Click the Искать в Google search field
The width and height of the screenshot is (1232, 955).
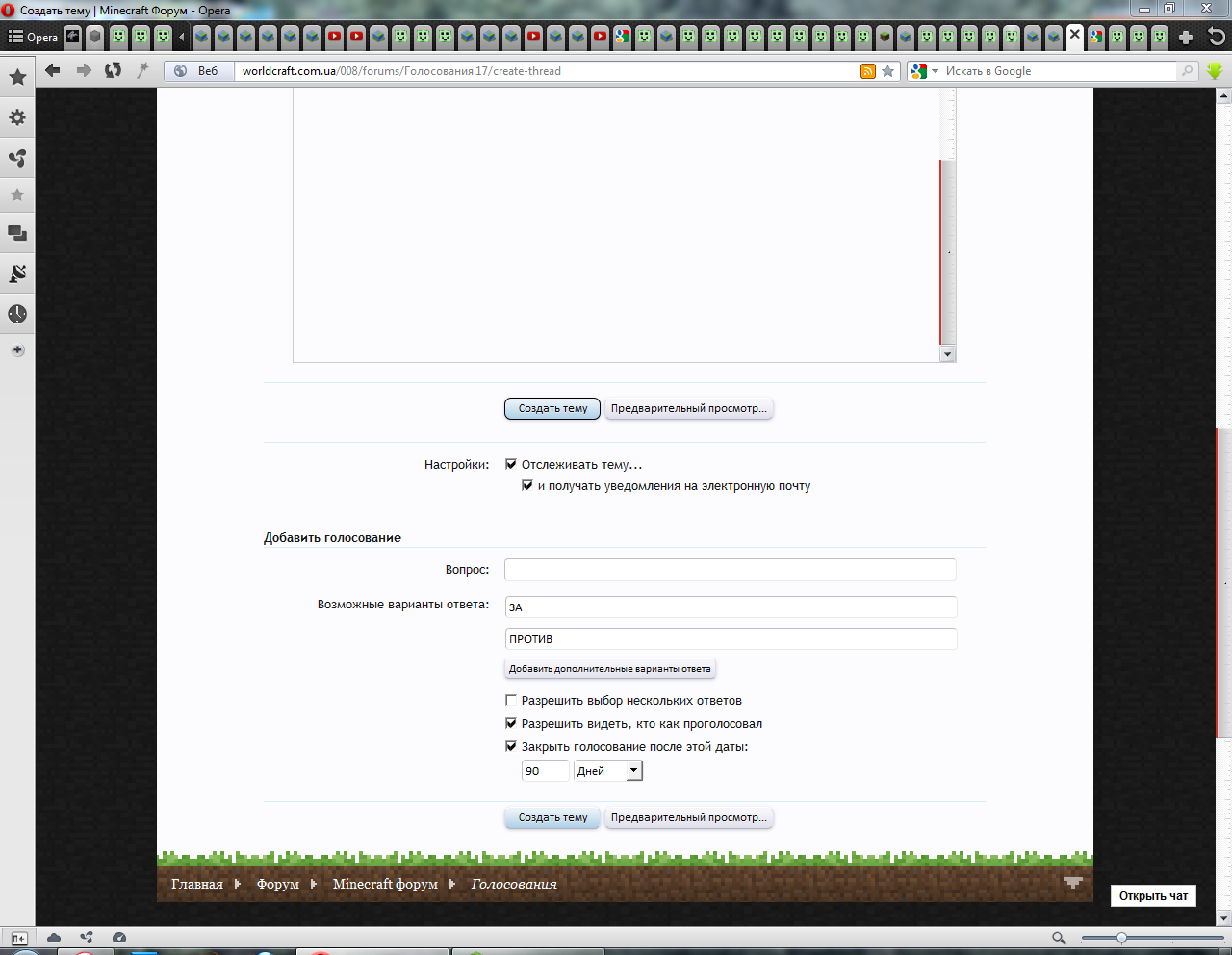(x=1059, y=71)
